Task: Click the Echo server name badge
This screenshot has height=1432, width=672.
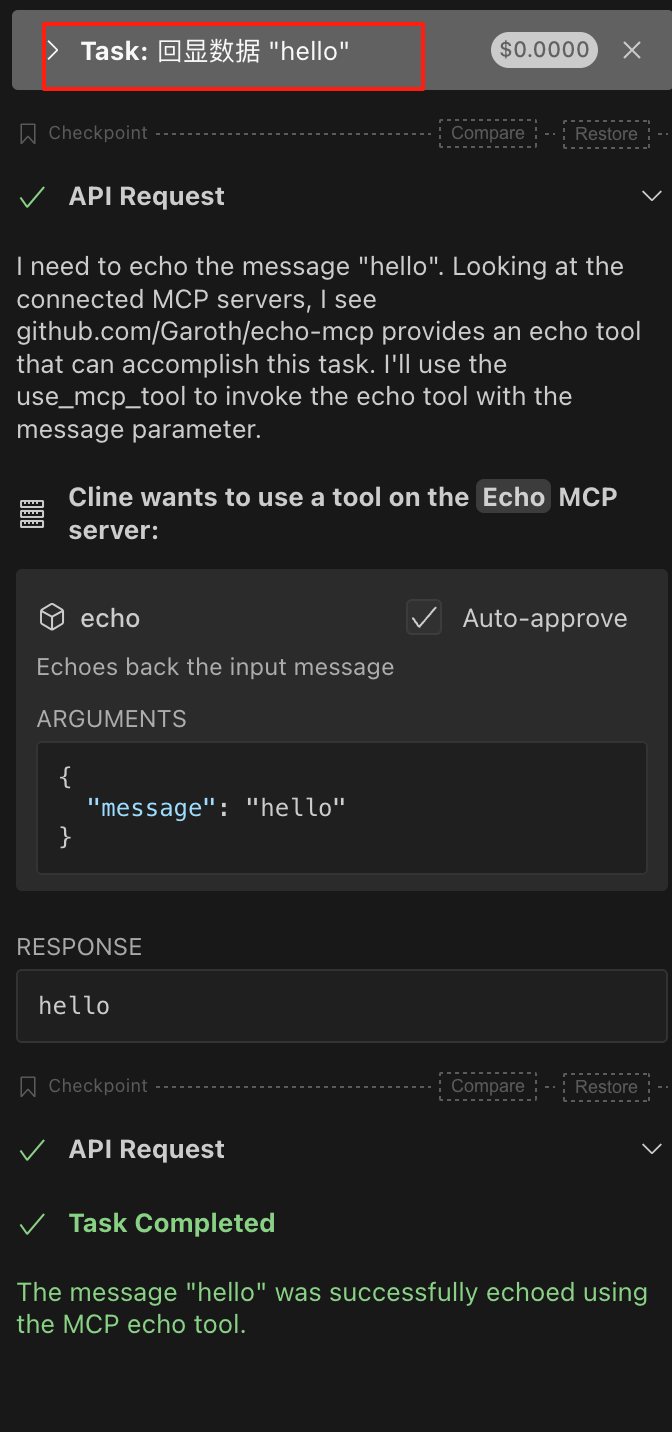Action: pyautogui.click(x=513, y=496)
